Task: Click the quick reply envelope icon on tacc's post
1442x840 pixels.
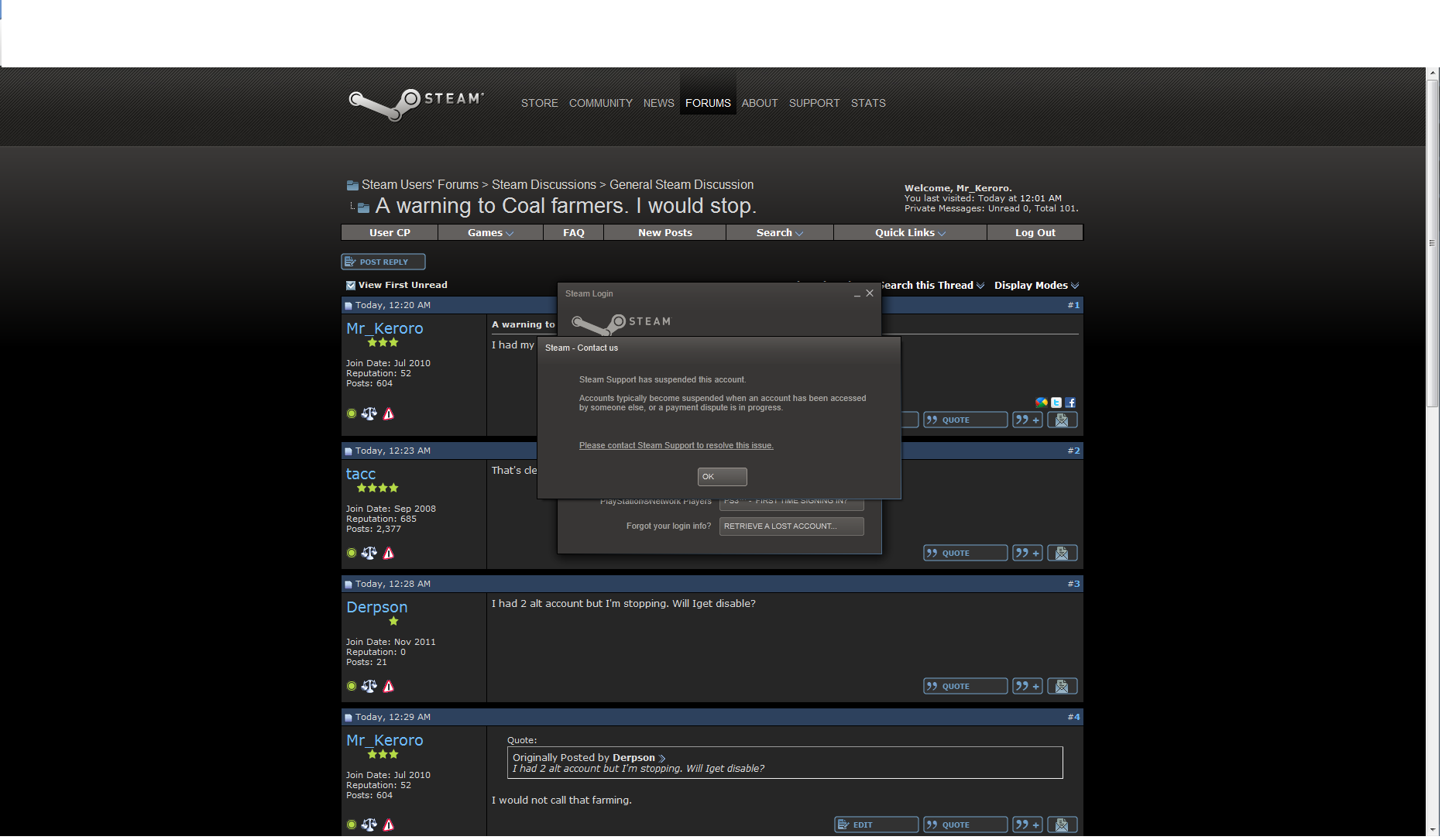Action: tap(1063, 554)
